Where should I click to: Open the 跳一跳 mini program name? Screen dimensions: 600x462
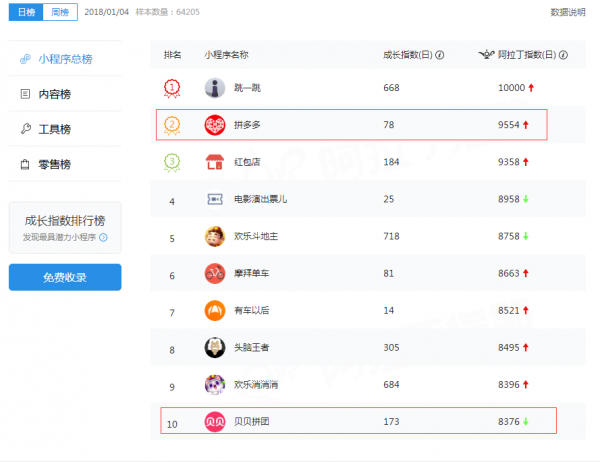(x=247, y=88)
